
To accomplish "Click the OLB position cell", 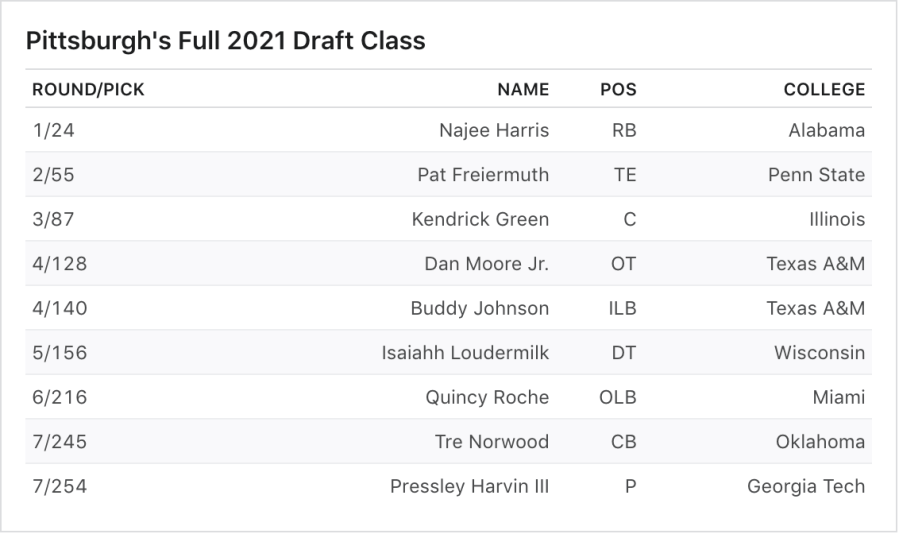I will [617, 397].
